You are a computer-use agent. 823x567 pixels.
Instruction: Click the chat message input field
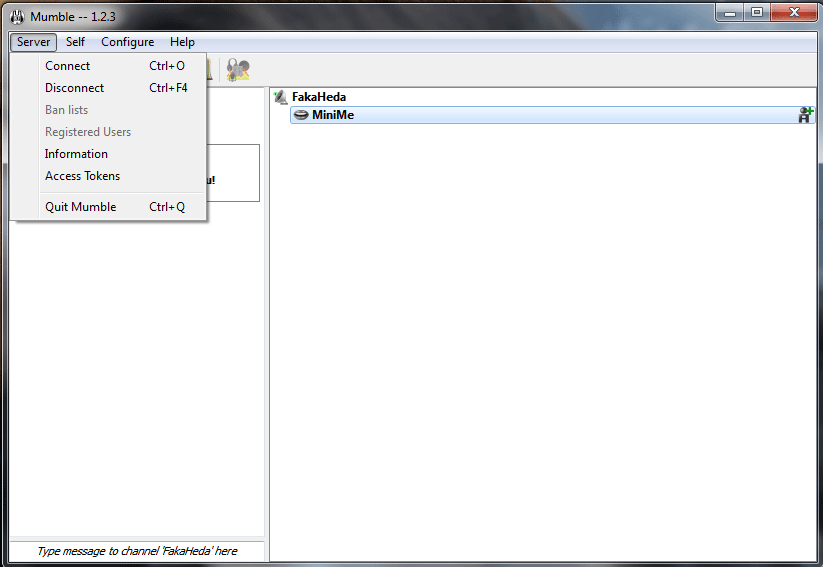pos(137,551)
